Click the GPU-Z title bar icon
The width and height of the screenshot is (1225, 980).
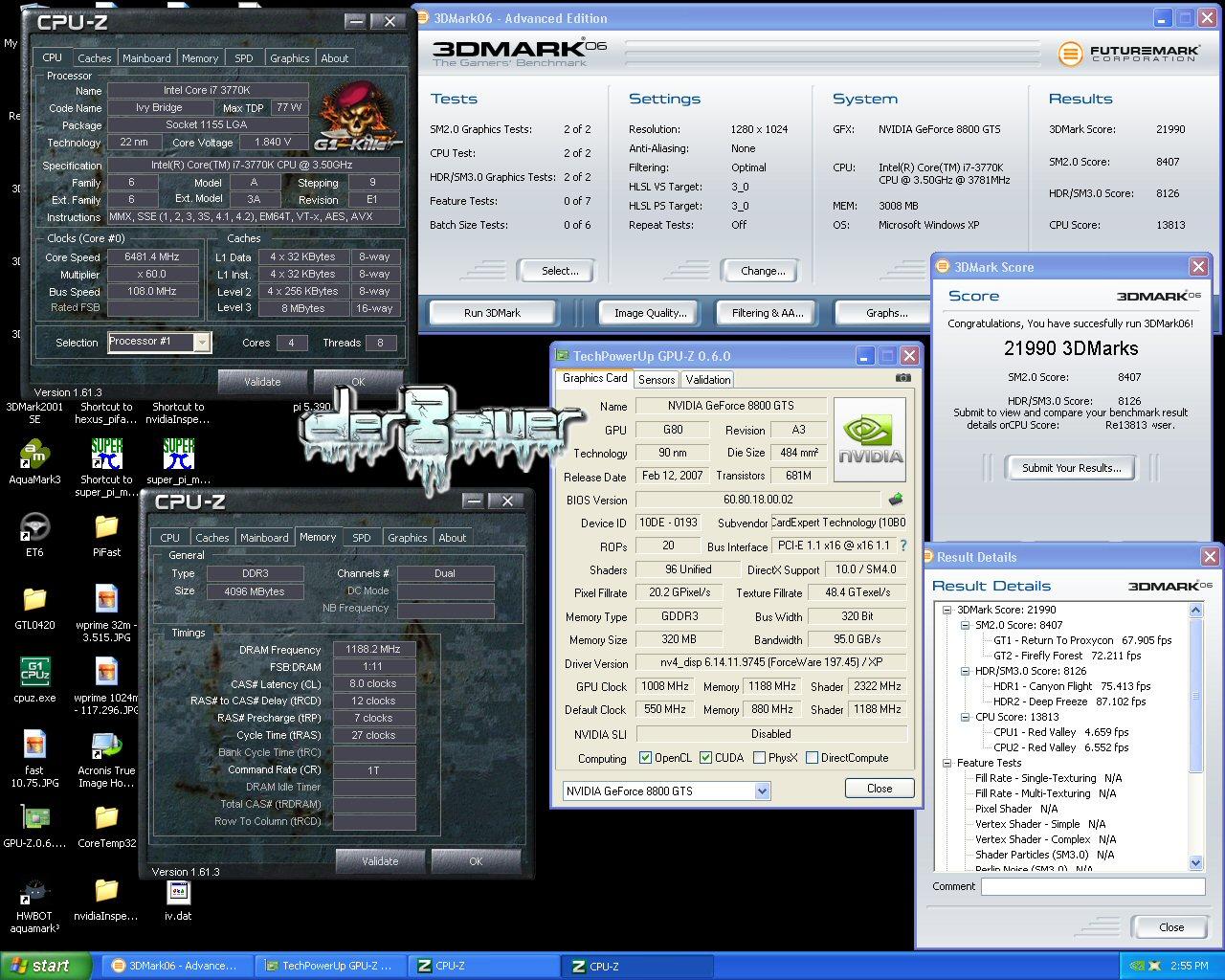pyautogui.click(x=564, y=356)
